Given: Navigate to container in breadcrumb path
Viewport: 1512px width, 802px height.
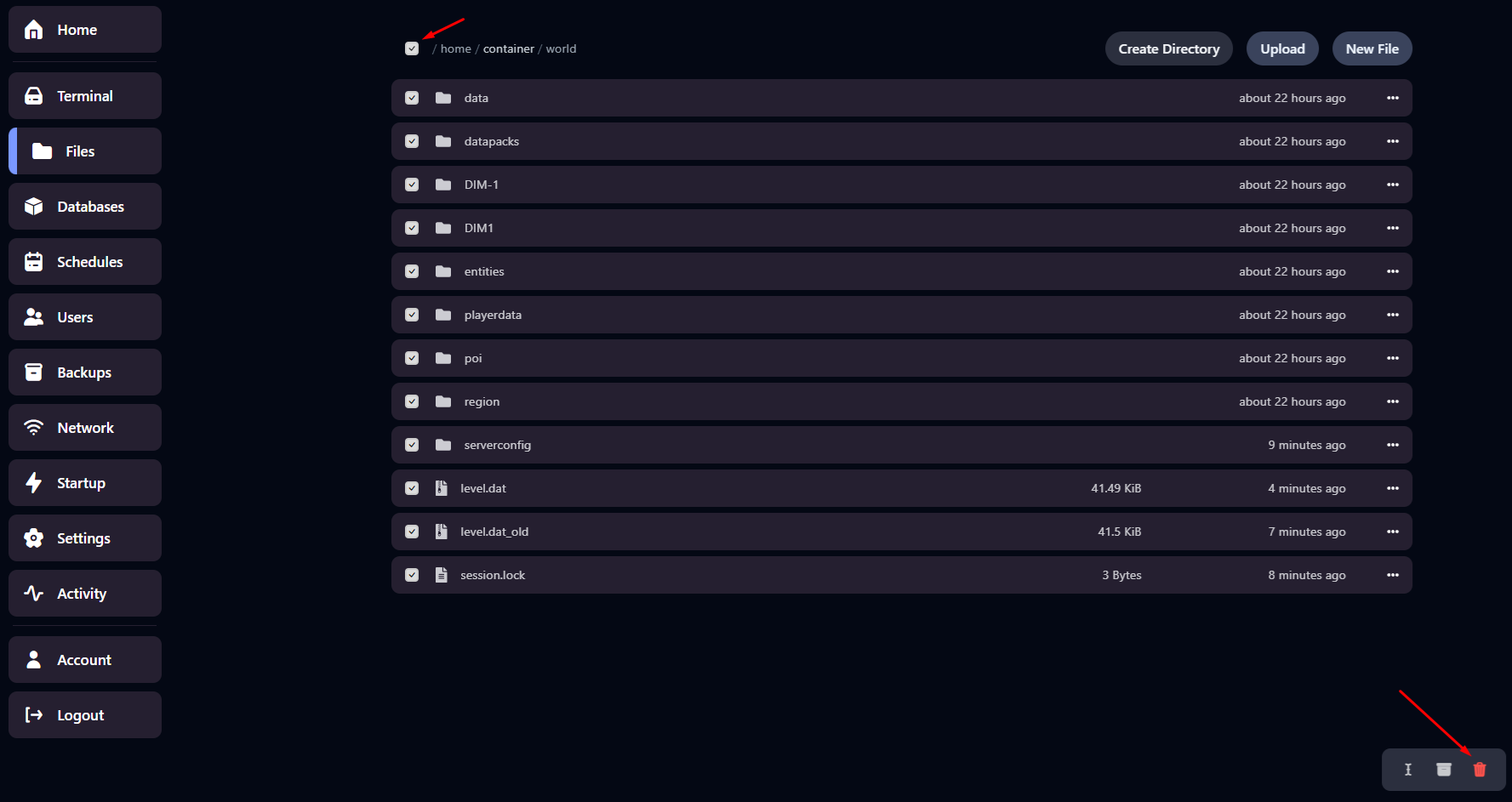Looking at the screenshot, I should click(509, 48).
